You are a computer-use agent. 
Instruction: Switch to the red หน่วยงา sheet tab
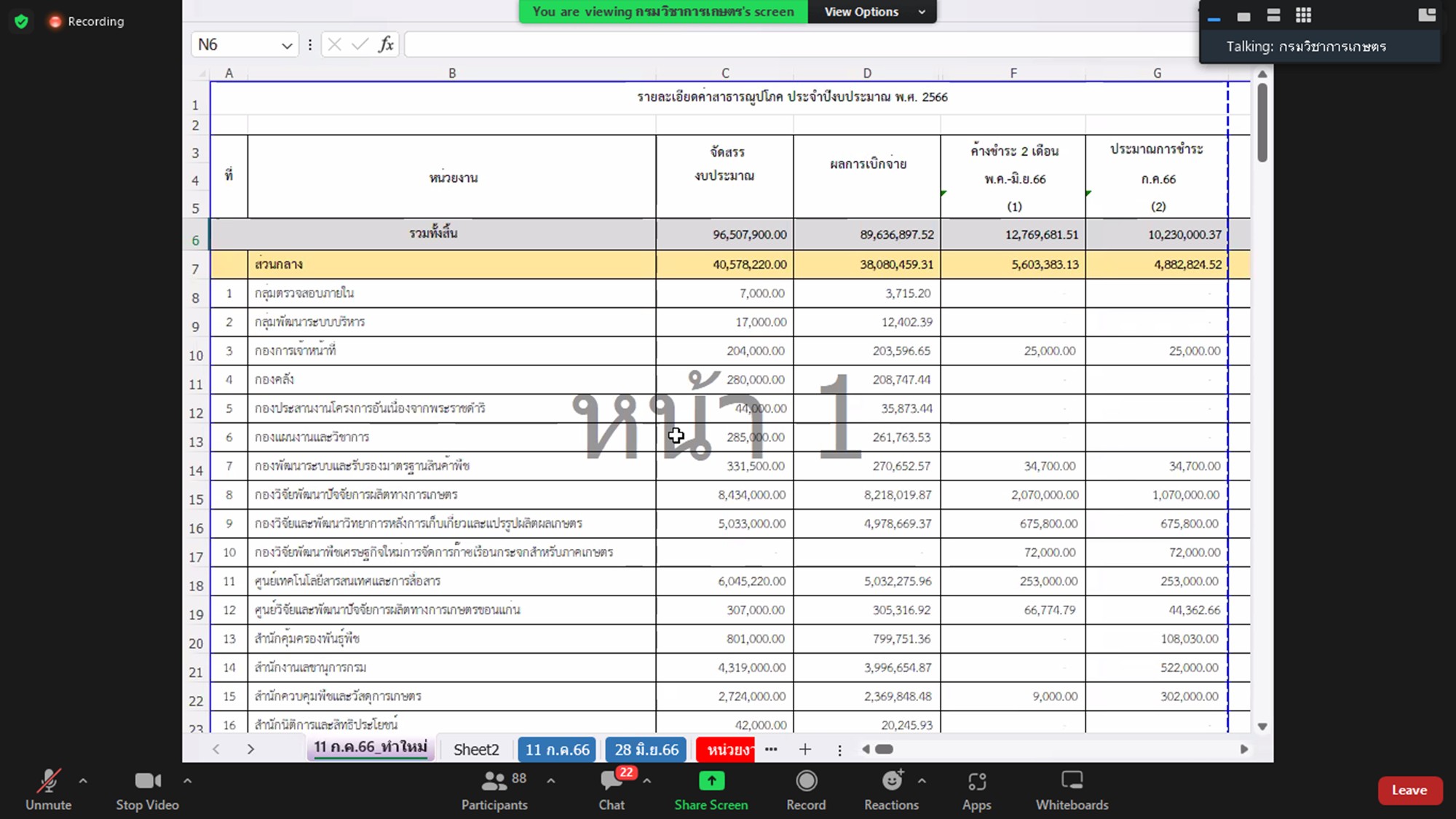tap(725, 749)
